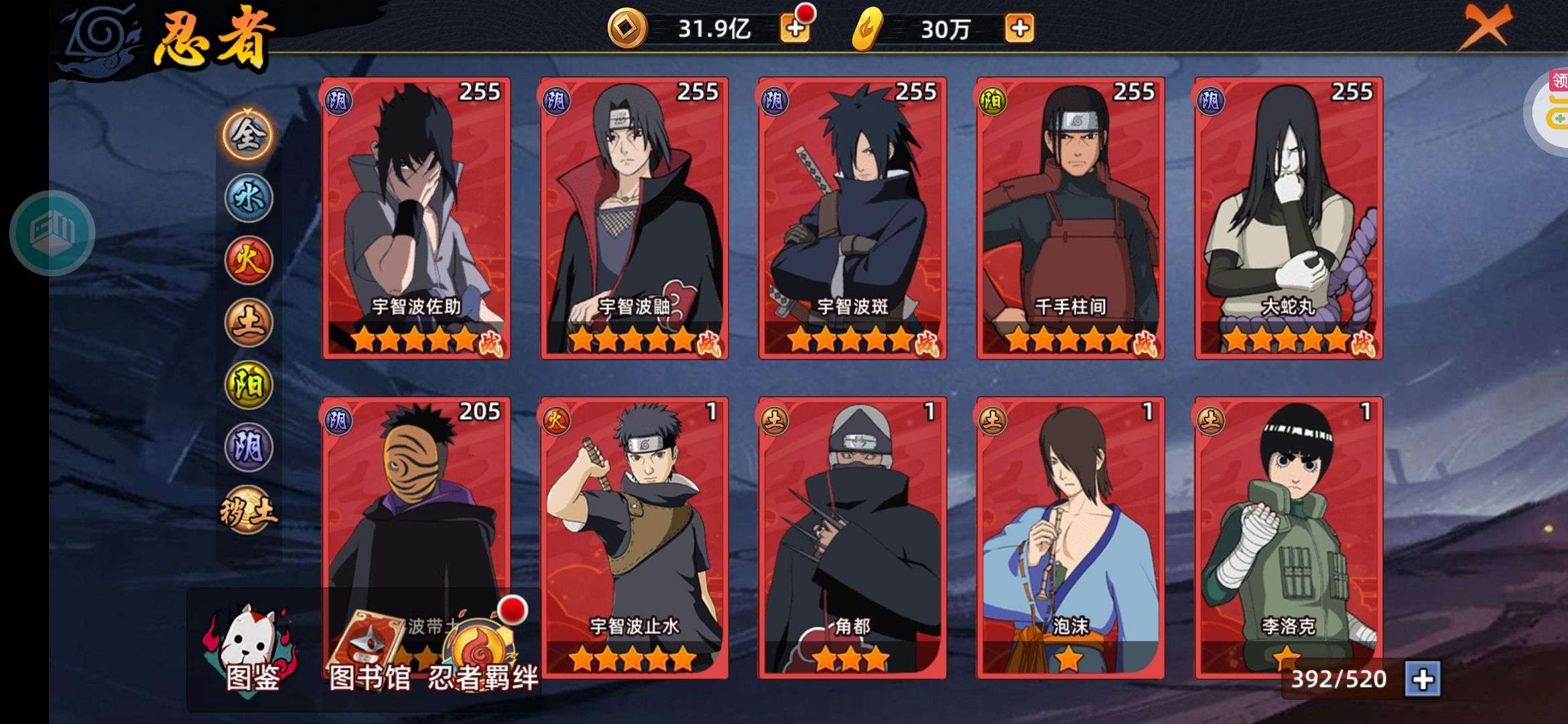Select the 李洛克 ninja card
This screenshot has width=1568, height=724.
coord(1288,538)
